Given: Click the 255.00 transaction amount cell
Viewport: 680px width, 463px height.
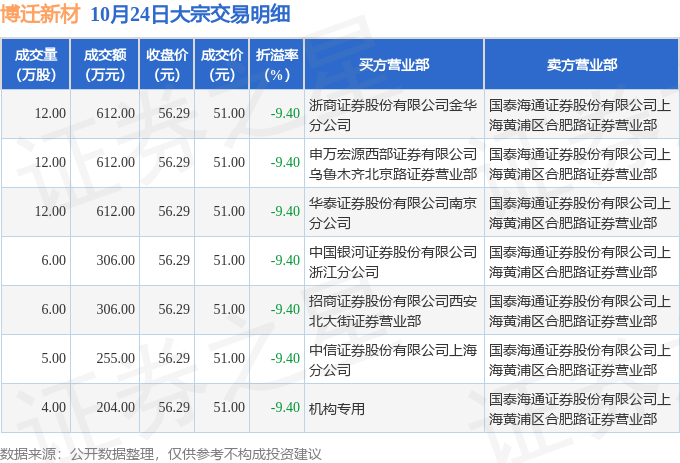Looking at the screenshot, I should point(105,359).
